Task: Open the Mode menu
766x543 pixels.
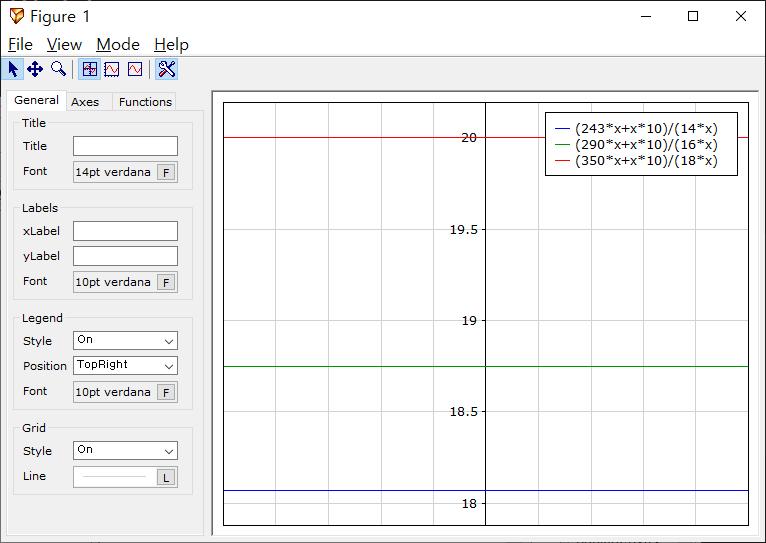Action: click(117, 44)
